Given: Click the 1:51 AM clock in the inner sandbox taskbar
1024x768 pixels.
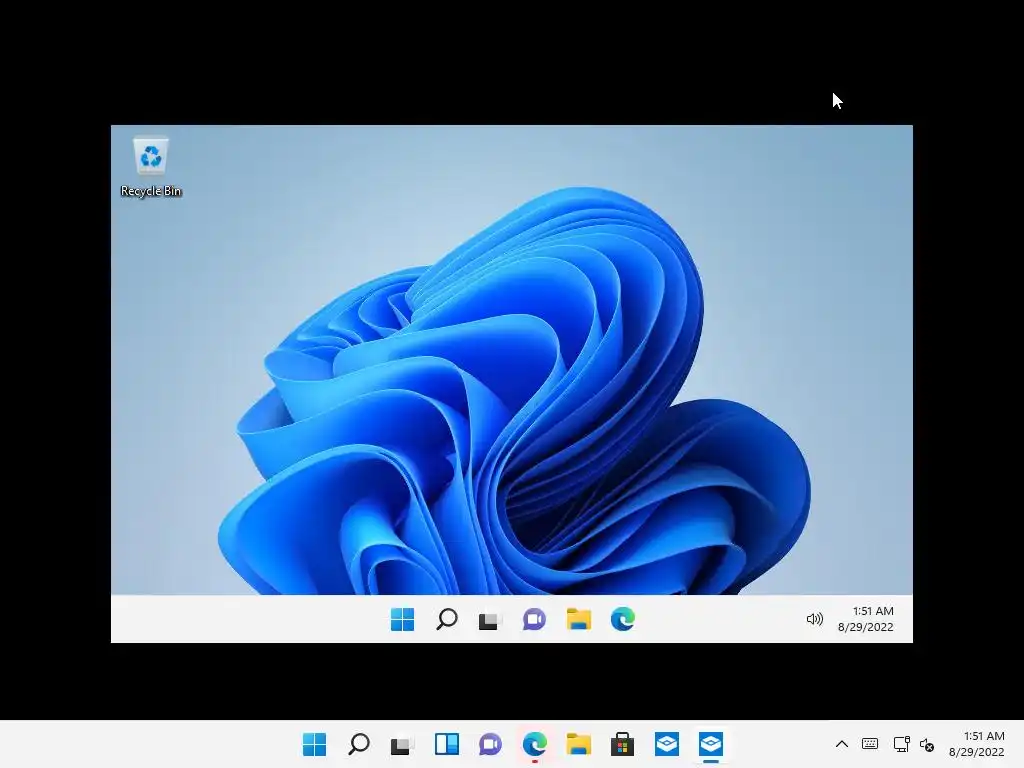Looking at the screenshot, I should [x=866, y=619].
